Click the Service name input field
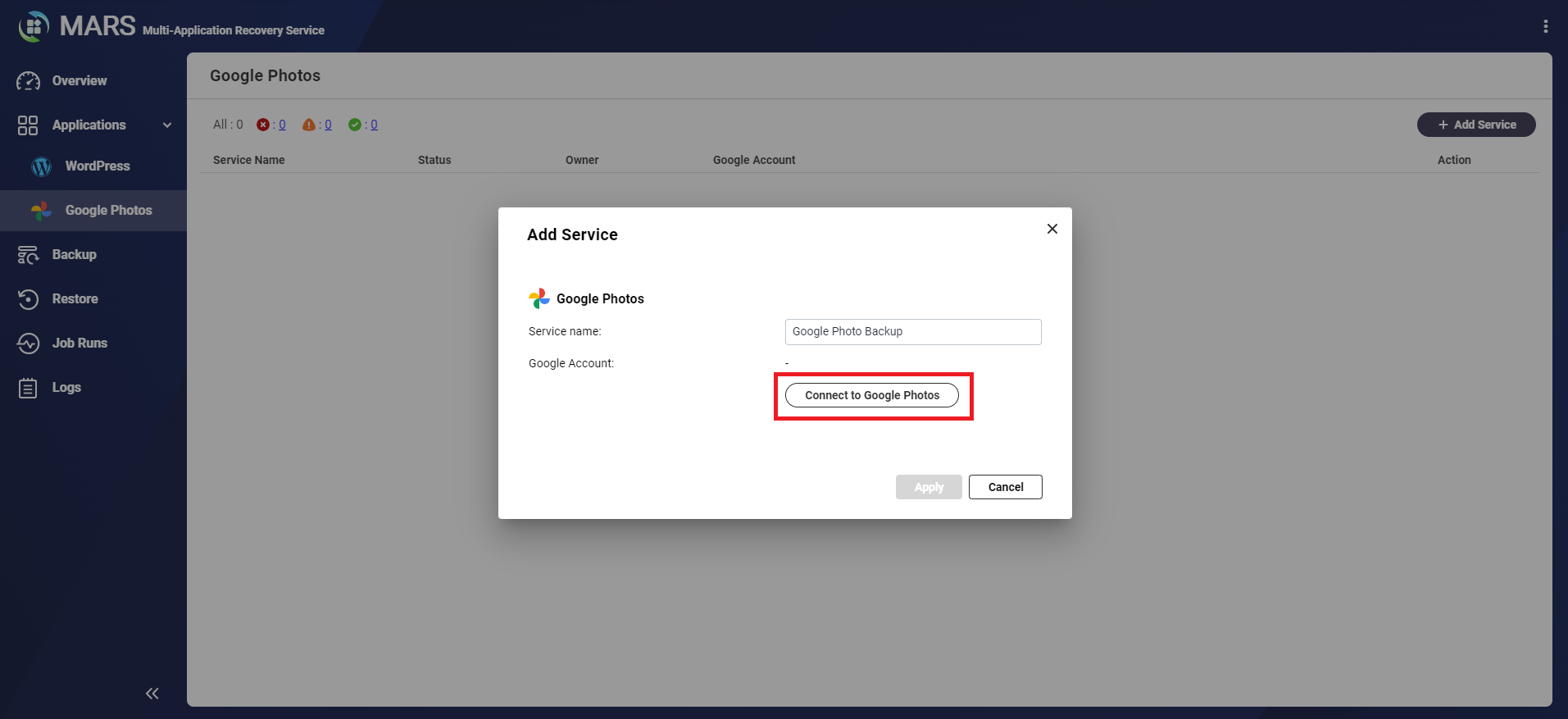Viewport: 1568px width, 719px height. coord(912,332)
